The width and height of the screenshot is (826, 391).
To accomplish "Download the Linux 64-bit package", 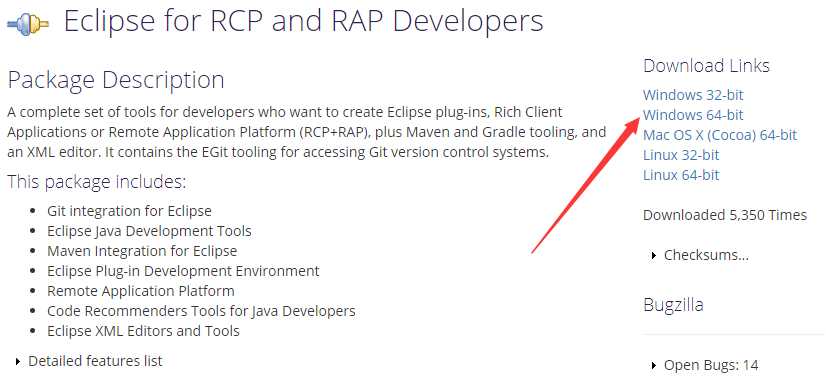I will pos(681,175).
